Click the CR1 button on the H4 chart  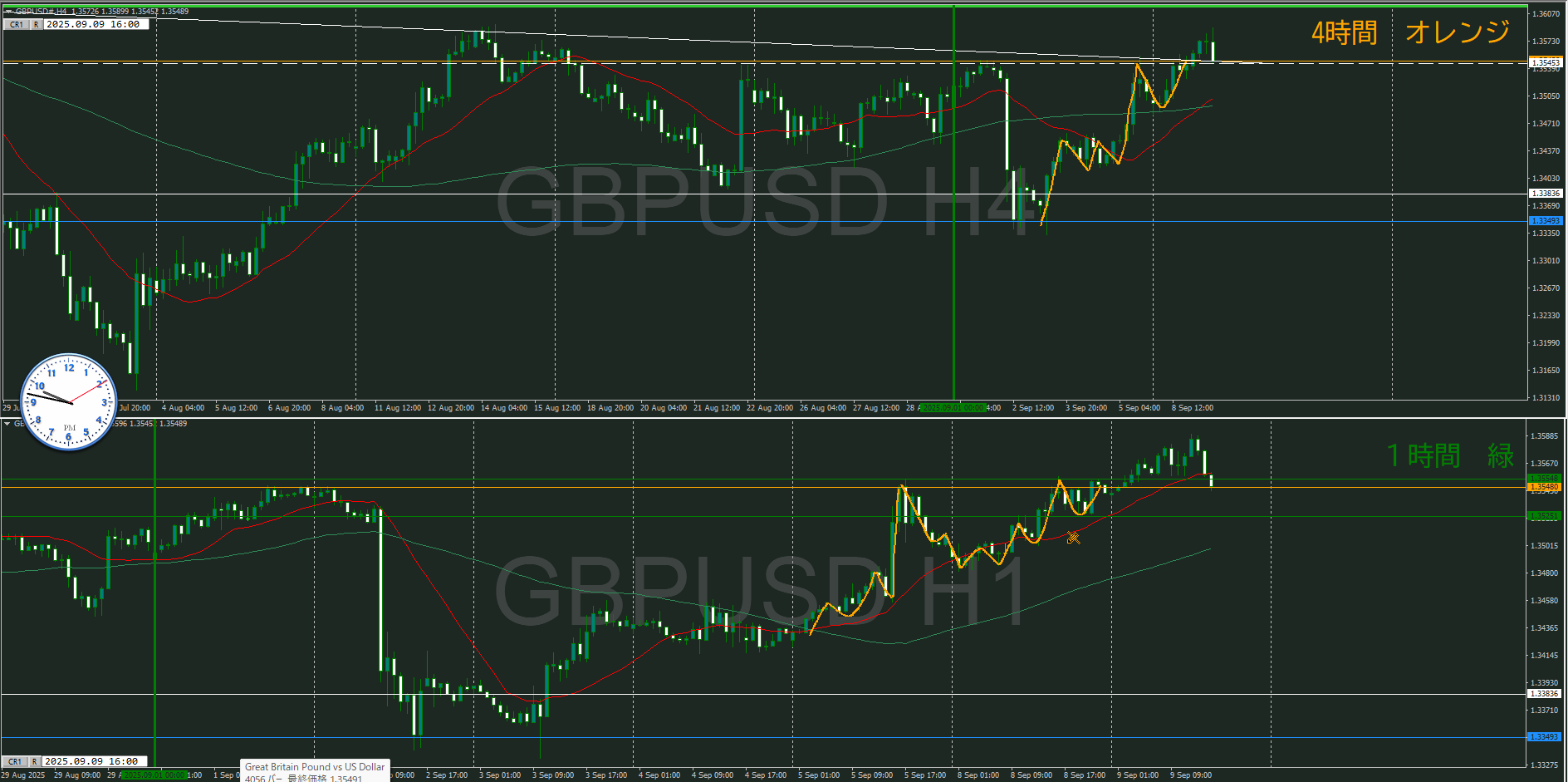[17, 25]
